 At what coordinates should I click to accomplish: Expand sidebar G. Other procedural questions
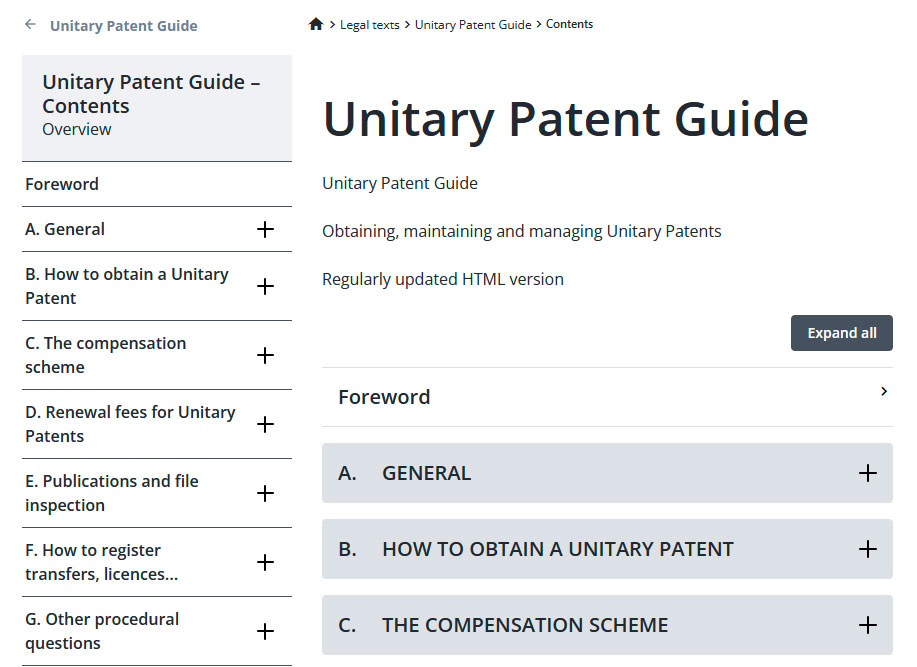click(265, 631)
